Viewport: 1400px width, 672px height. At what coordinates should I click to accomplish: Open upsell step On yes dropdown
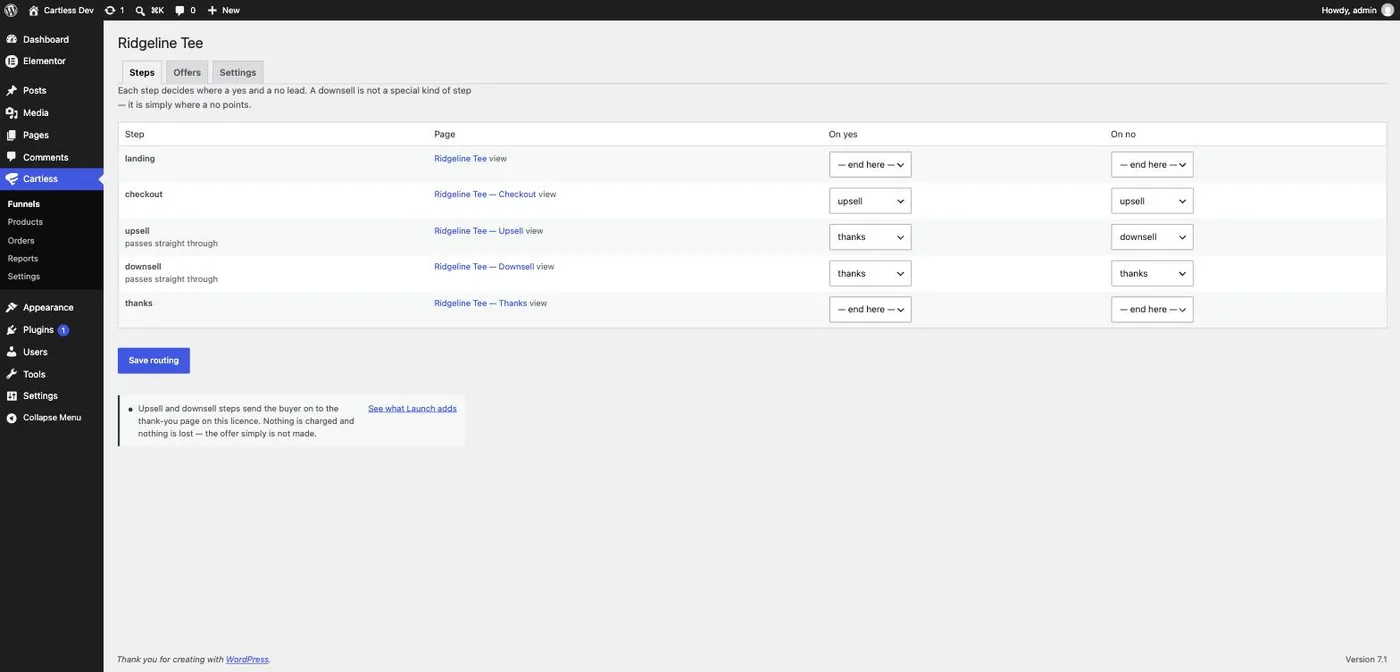(870, 237)
